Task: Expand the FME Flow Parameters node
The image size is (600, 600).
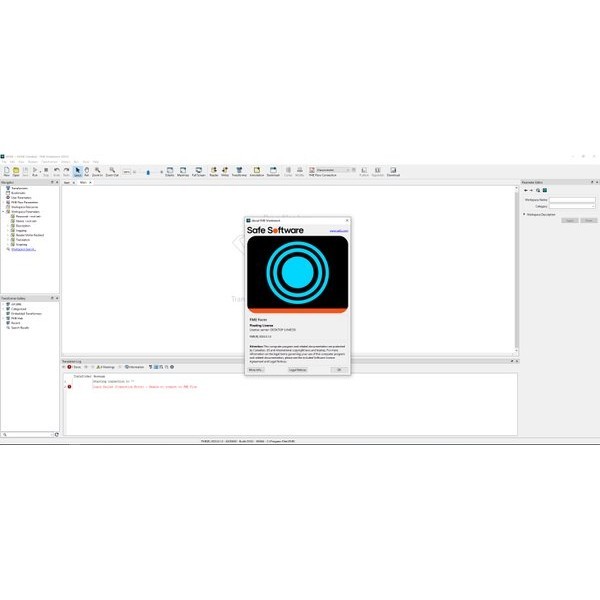Action: coord(3,202)
